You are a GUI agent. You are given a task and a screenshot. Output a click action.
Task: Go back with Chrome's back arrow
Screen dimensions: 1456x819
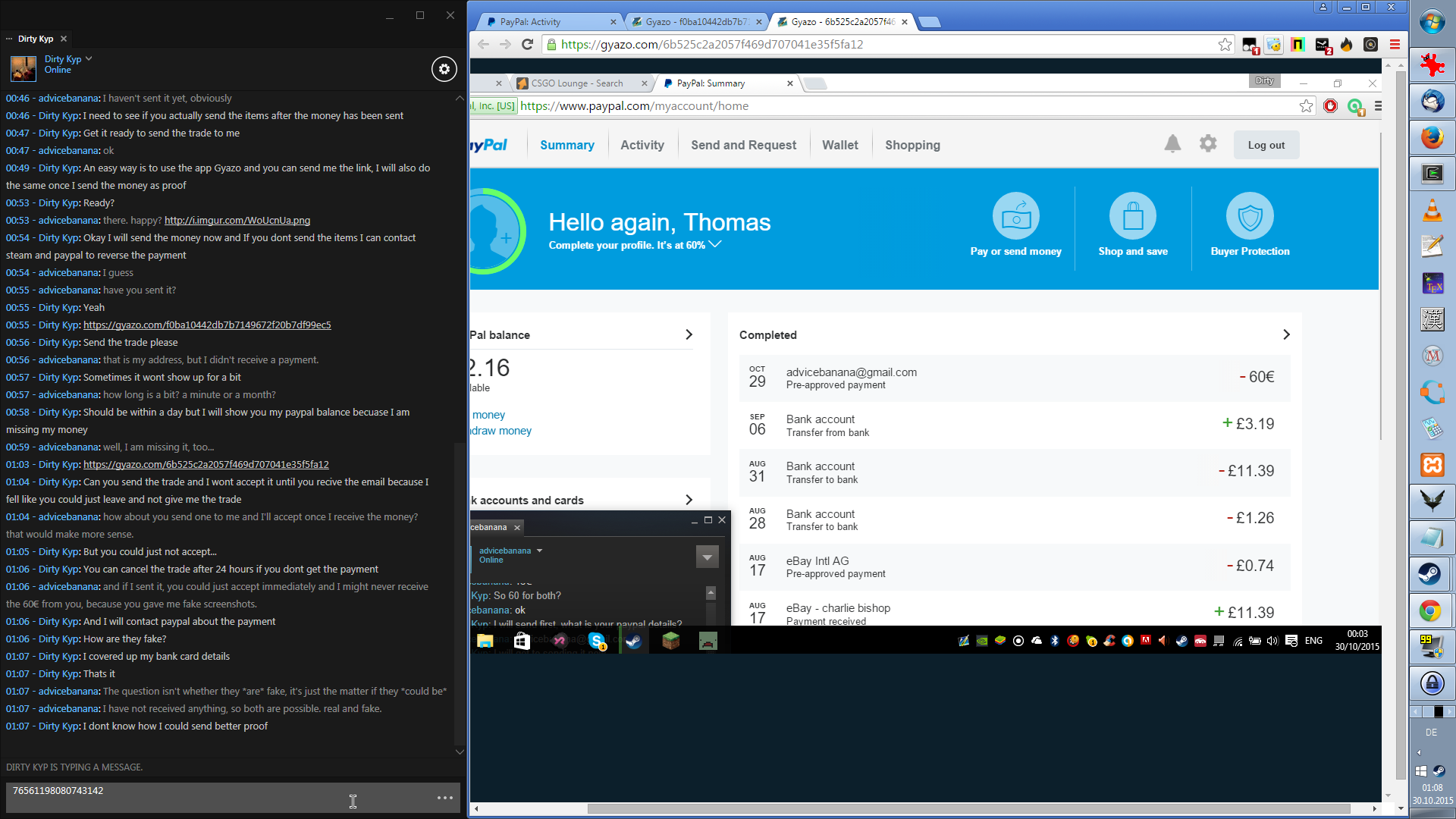(x=484, y=45)
